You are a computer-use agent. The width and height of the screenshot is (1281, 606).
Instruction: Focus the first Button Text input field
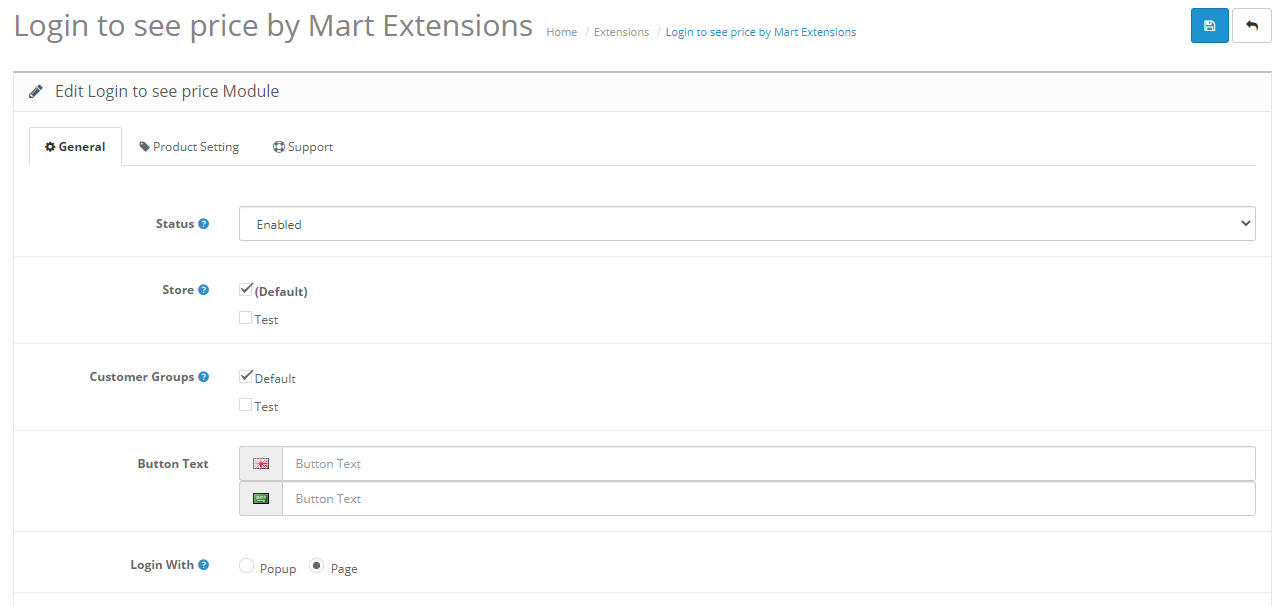pyautogui.click(x=768, y=464)
